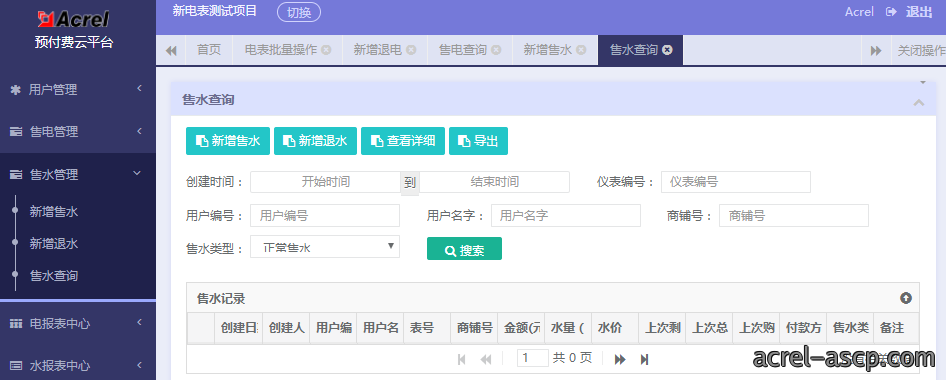Jump to last page icon in pager
The height and width of the screenshot is (380, 946).
point(644,359)
